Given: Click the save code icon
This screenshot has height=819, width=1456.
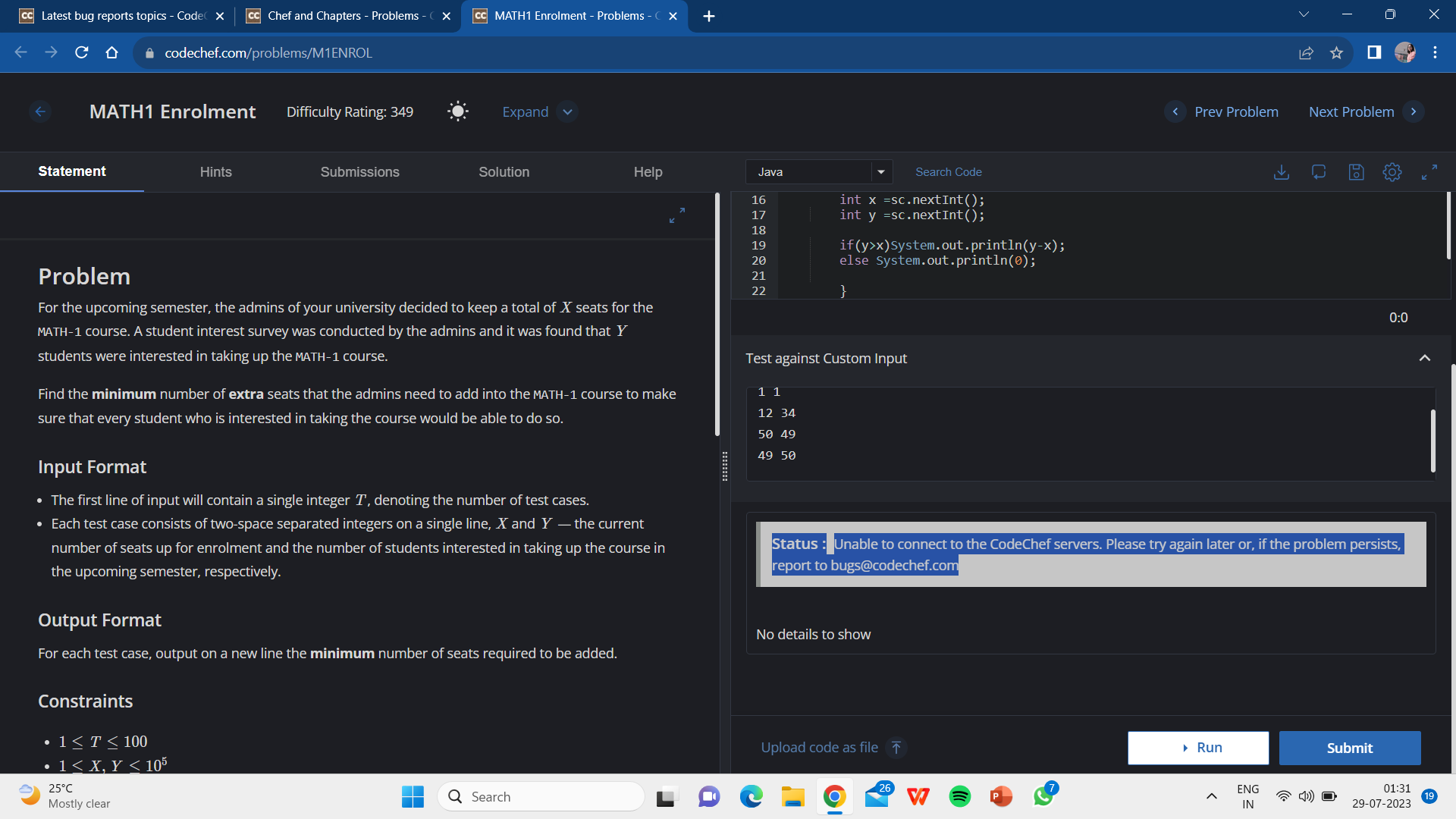Looking at the screenshot, I should point(1356,172).
